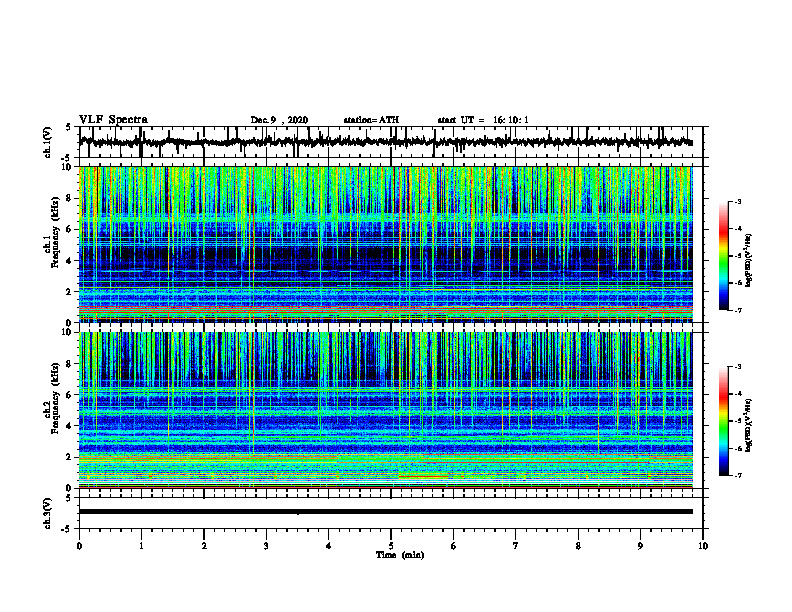Click time axis tick label "8"
This screenshot has height=612, width=792.
[578, 546]
